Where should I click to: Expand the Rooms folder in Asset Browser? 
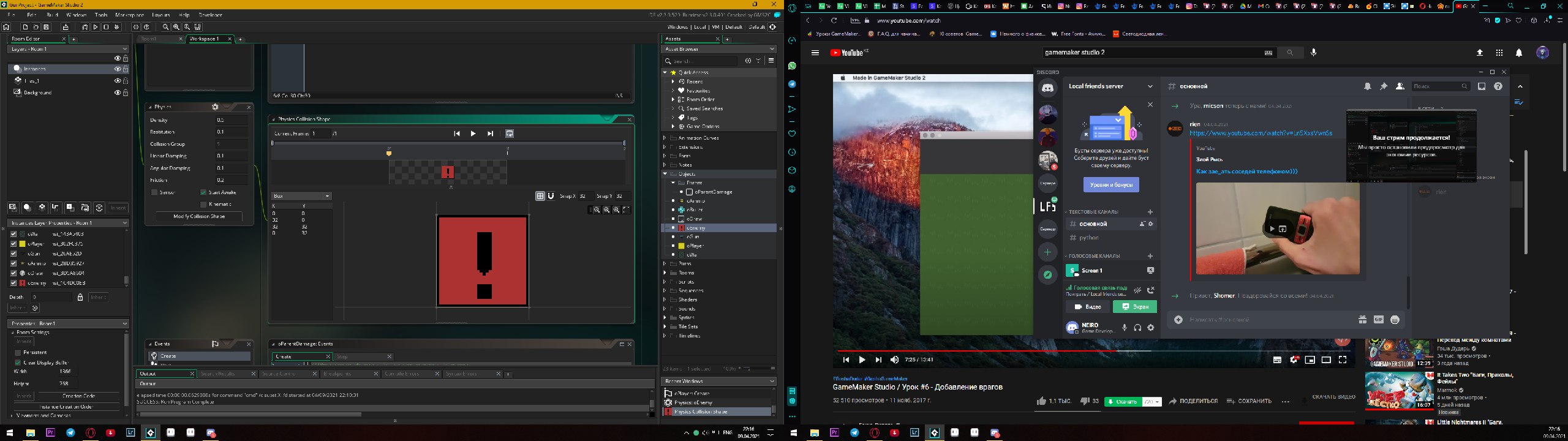(665, 273)
